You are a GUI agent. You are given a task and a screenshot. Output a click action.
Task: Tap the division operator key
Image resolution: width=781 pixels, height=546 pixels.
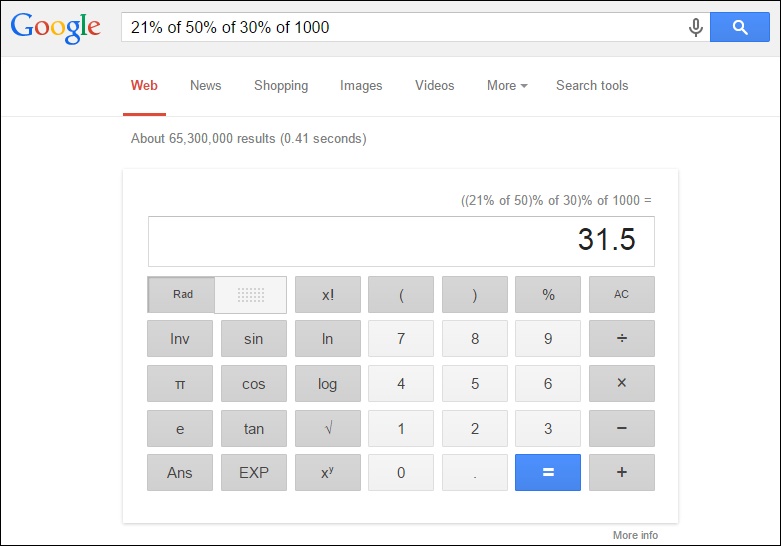[622, 339]
